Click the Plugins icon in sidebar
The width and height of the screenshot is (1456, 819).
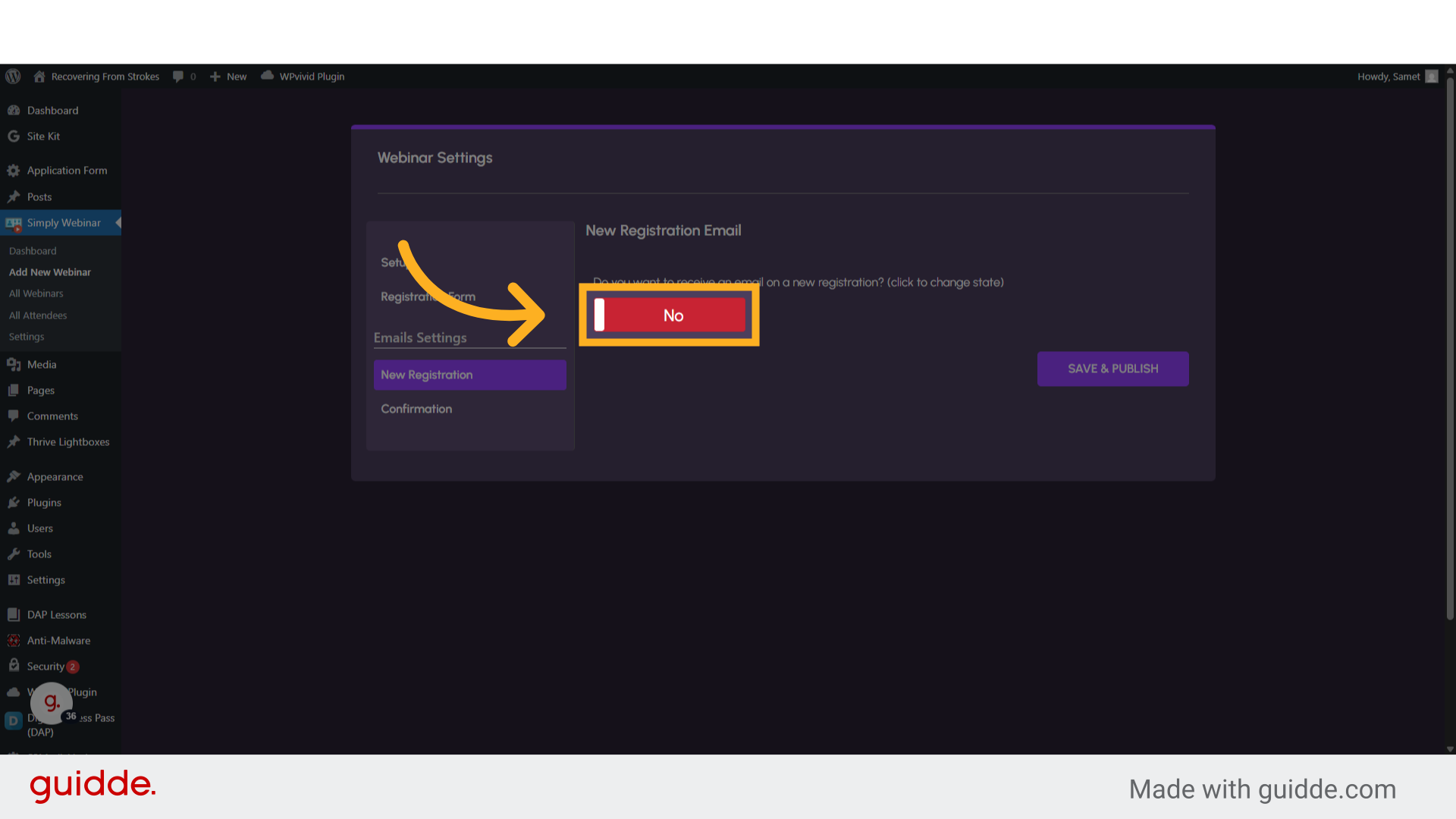[x=14, y=503]
